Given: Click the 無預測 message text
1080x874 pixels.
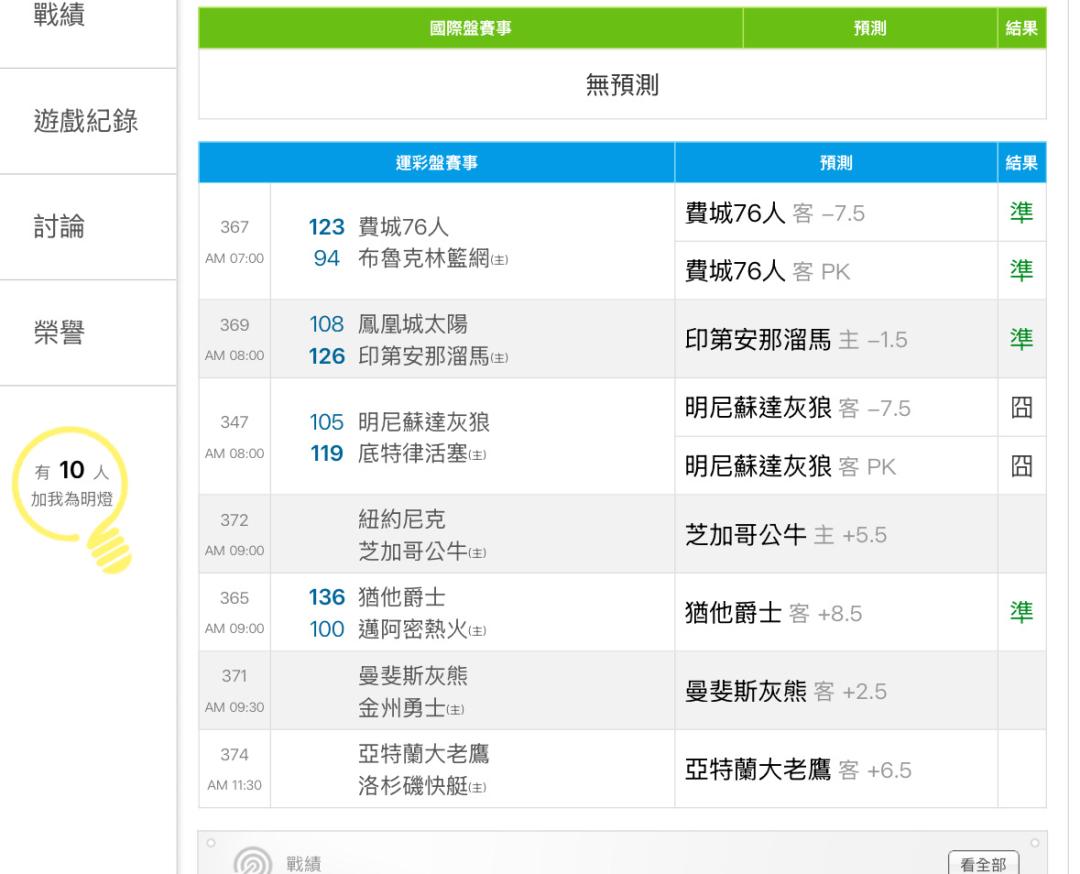Looking at the screenshot, I should coord(622,85).
